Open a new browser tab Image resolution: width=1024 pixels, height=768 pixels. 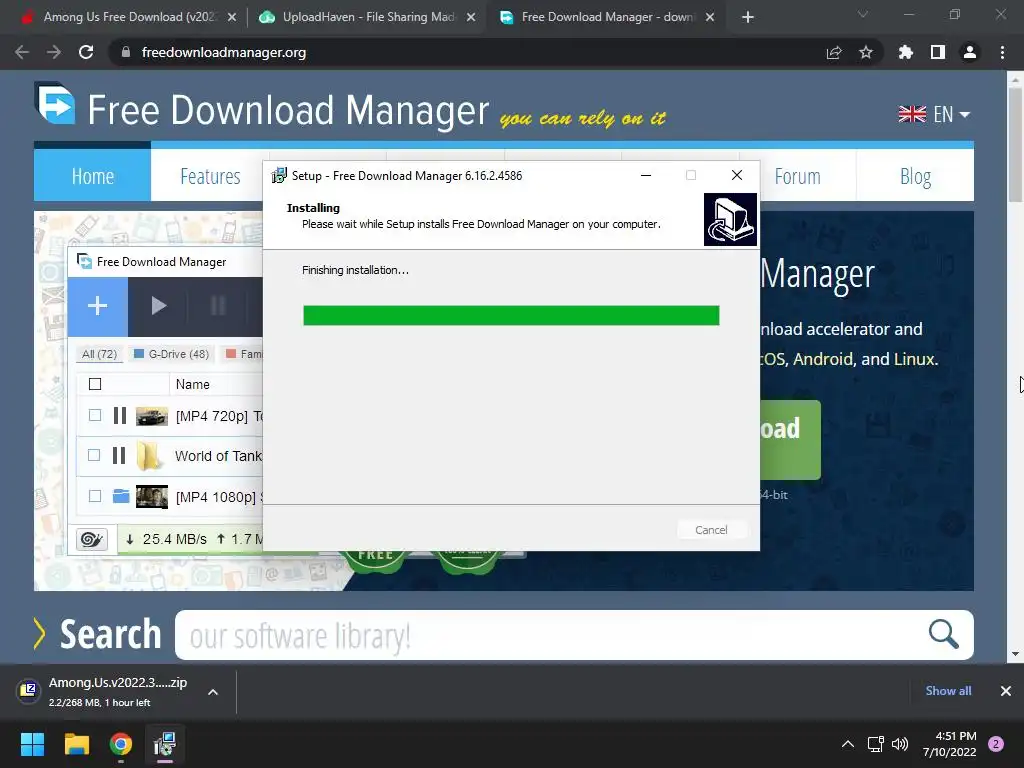pyautogui.click(x=748, y=18)
